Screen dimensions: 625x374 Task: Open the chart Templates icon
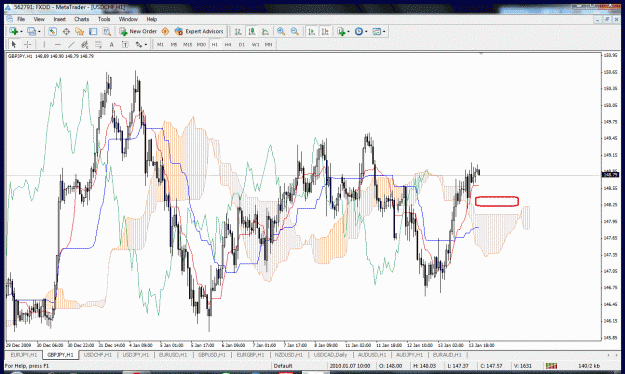pos(376,31)
